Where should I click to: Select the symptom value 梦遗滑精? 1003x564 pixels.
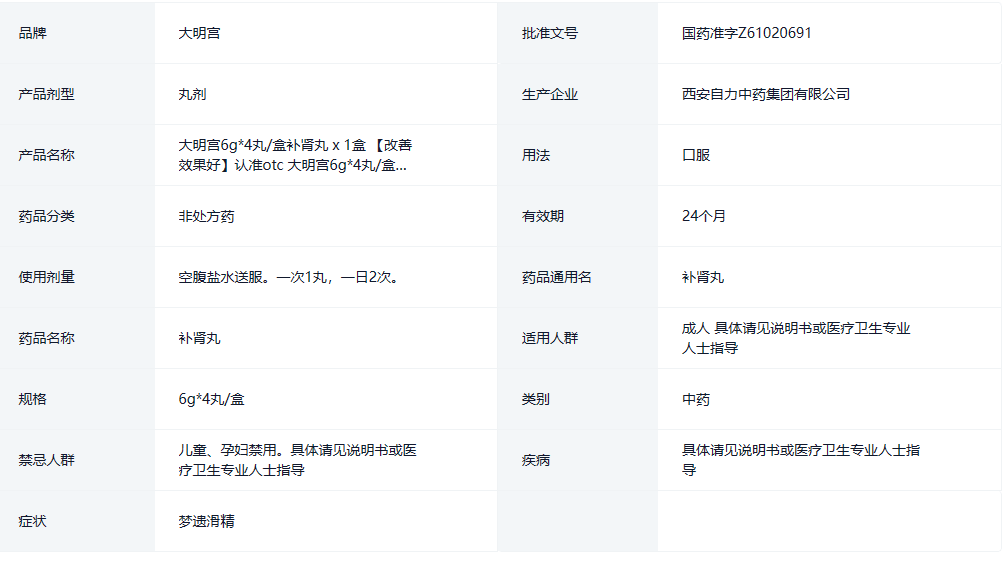[206, 521]
